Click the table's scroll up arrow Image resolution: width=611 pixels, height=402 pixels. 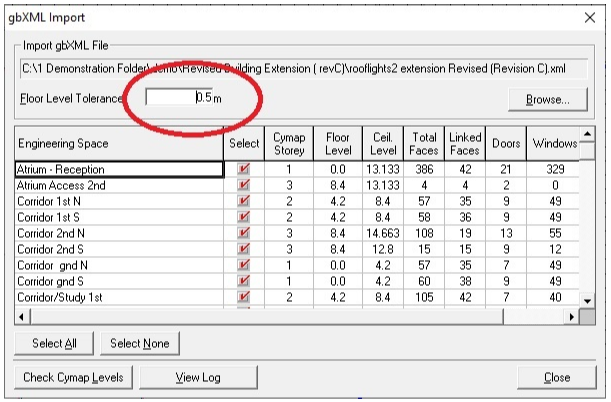pyautogui.click(x=587, y=134)
